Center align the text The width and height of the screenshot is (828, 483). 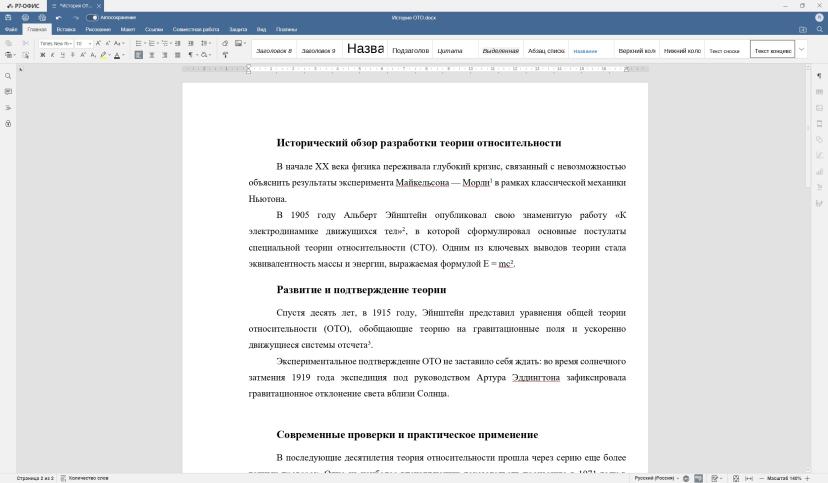tap(152, 55)
